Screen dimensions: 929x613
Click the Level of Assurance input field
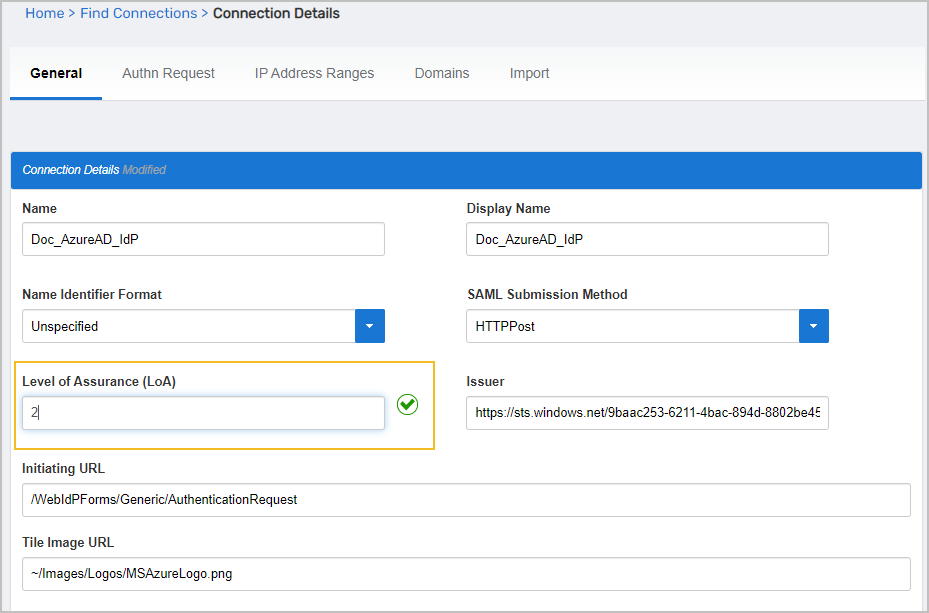pos(203,413)
